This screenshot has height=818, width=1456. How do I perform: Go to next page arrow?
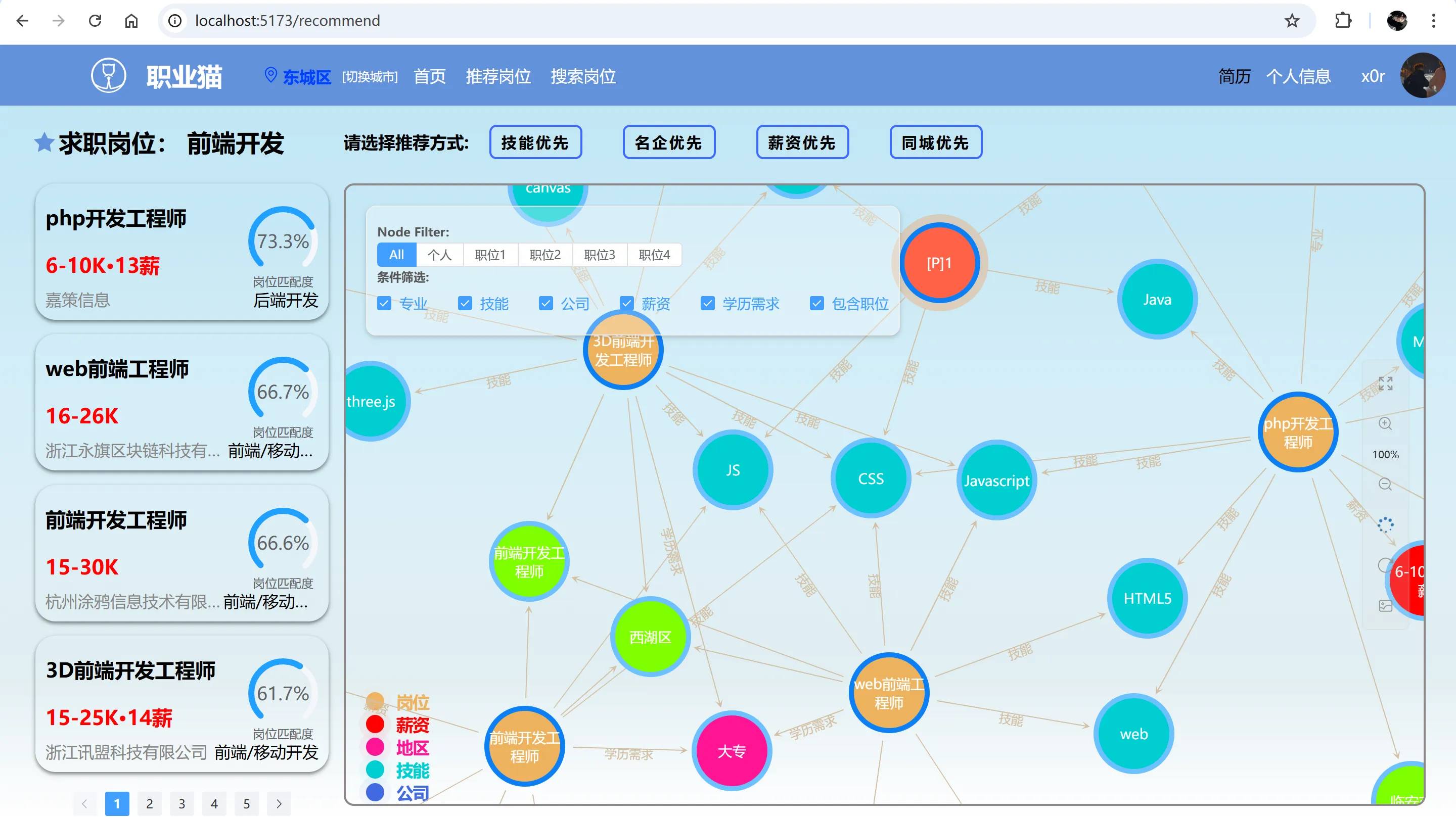(279, 803)
